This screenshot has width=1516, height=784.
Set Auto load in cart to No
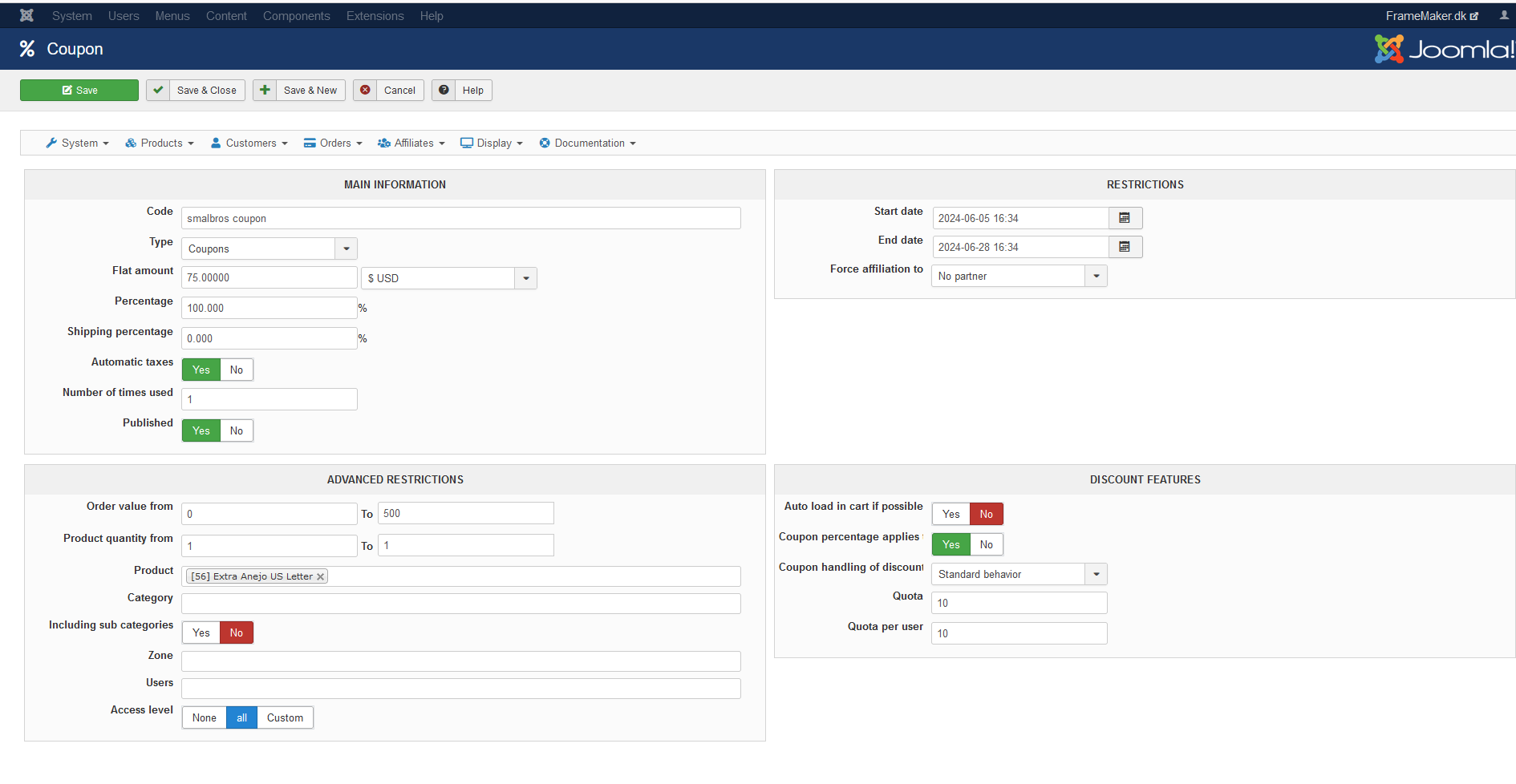pyautogui.click(x=987, y=514)
